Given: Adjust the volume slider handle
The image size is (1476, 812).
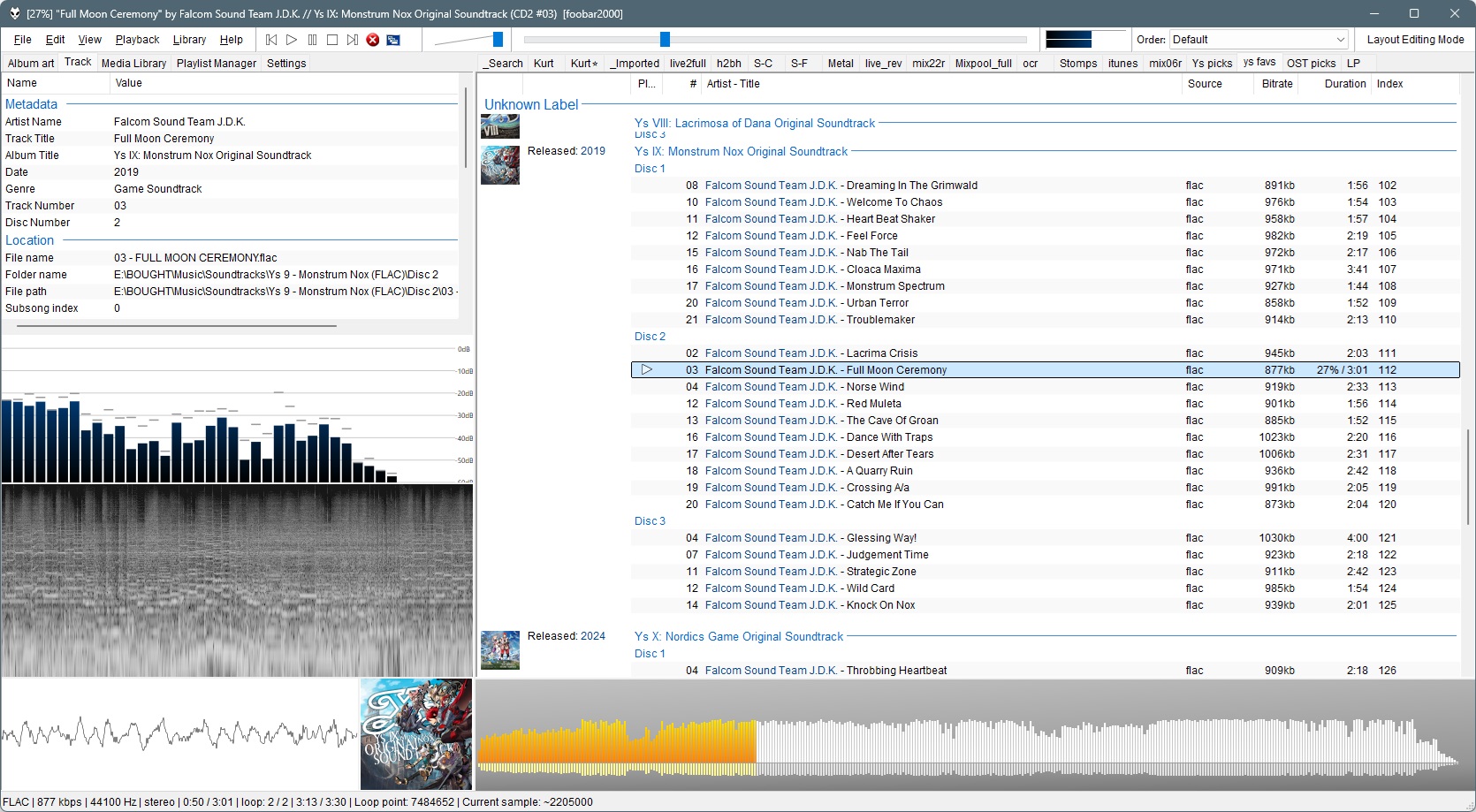Looking at the screenshot, I should pos(498,39).
